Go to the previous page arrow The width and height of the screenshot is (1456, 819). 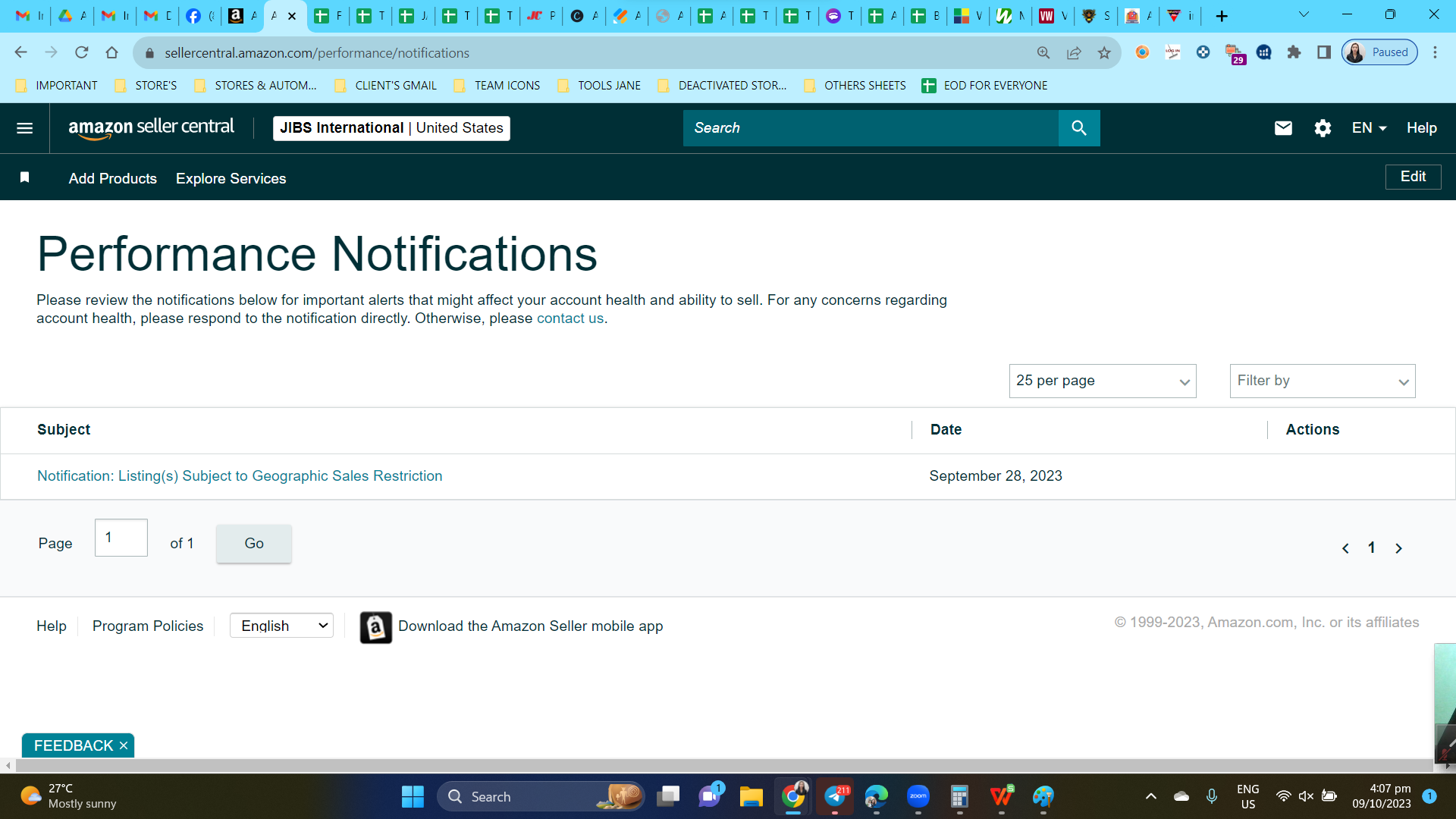1345,548
